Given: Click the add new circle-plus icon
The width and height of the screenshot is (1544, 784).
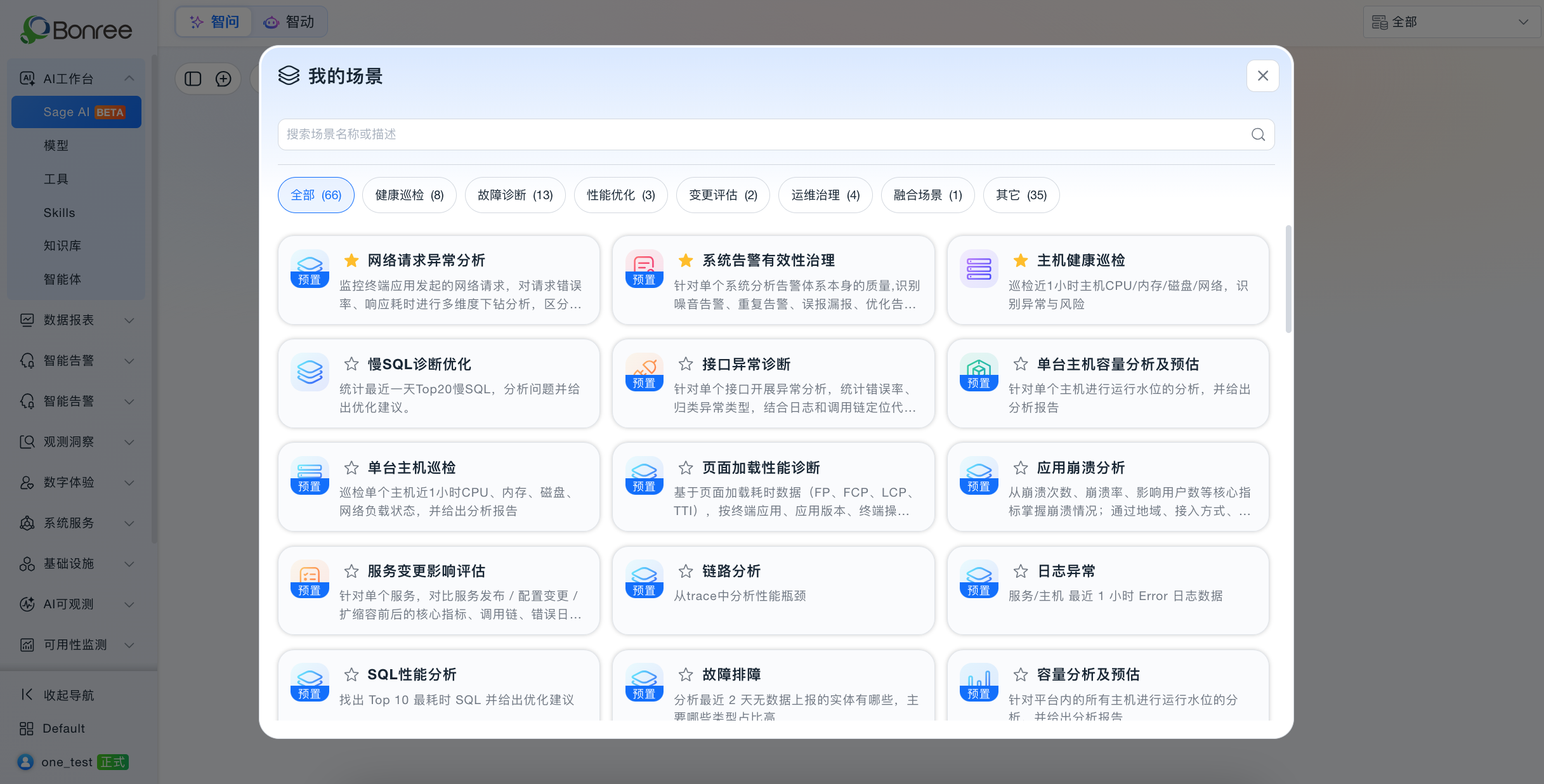Looking at the screenshot, I should coord(223,79).
